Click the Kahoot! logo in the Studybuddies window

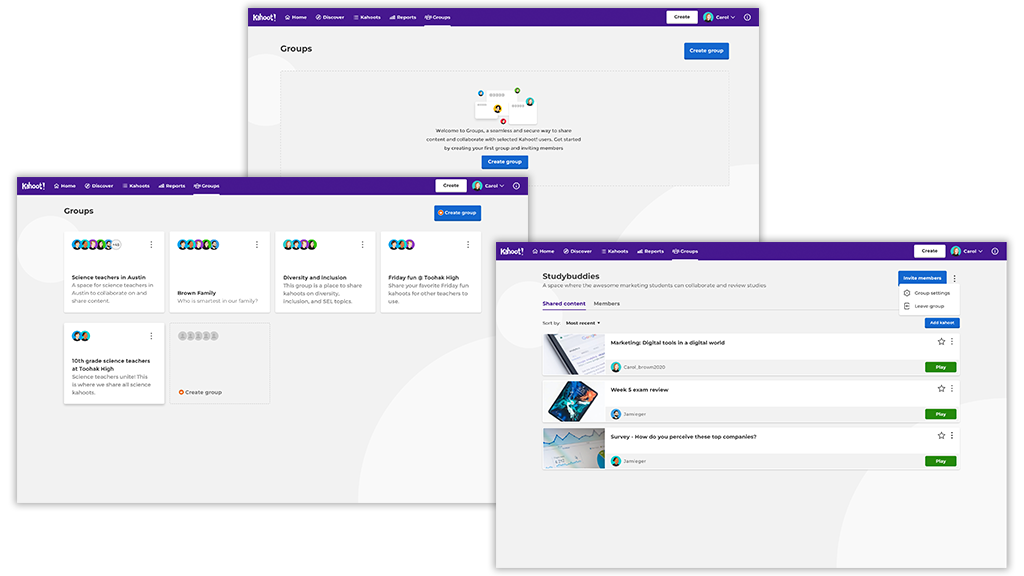coord(512,251)
